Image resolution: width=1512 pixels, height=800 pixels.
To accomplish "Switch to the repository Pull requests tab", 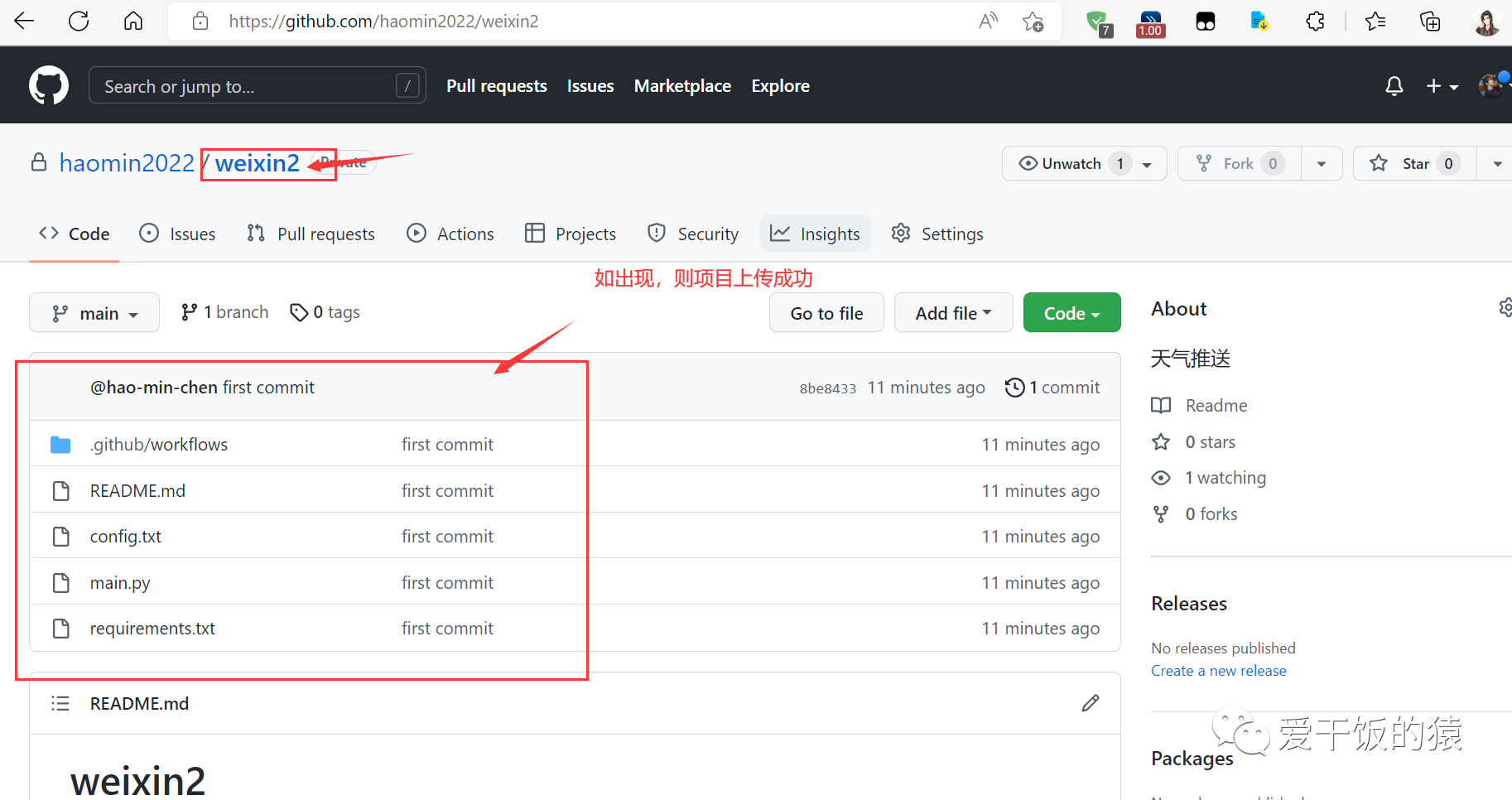I will click(x=311, y=234).
